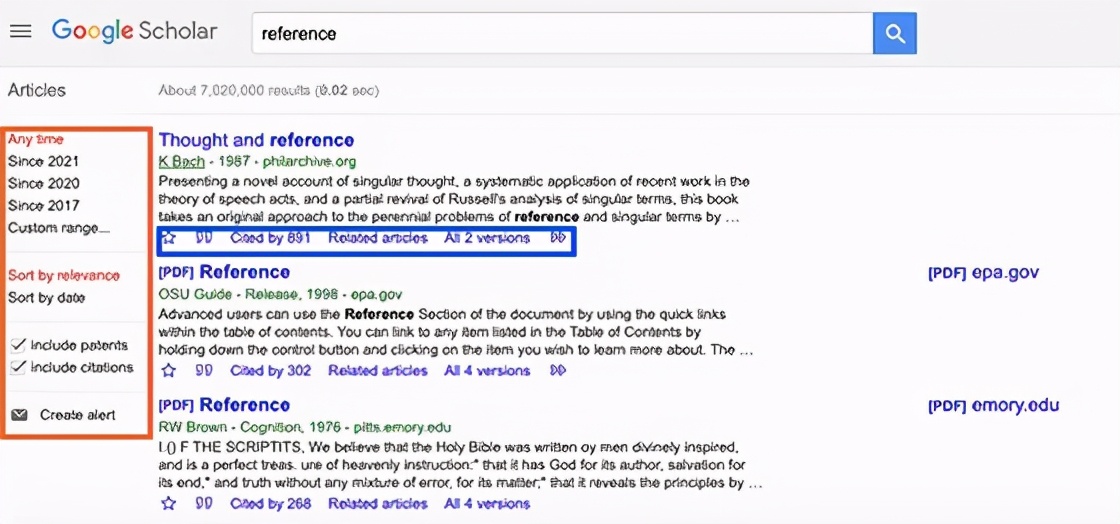View 'Cited by 302' citations
Image resolution: width=1120 pixels, height=524 pixels.
(x=270, y=371)
